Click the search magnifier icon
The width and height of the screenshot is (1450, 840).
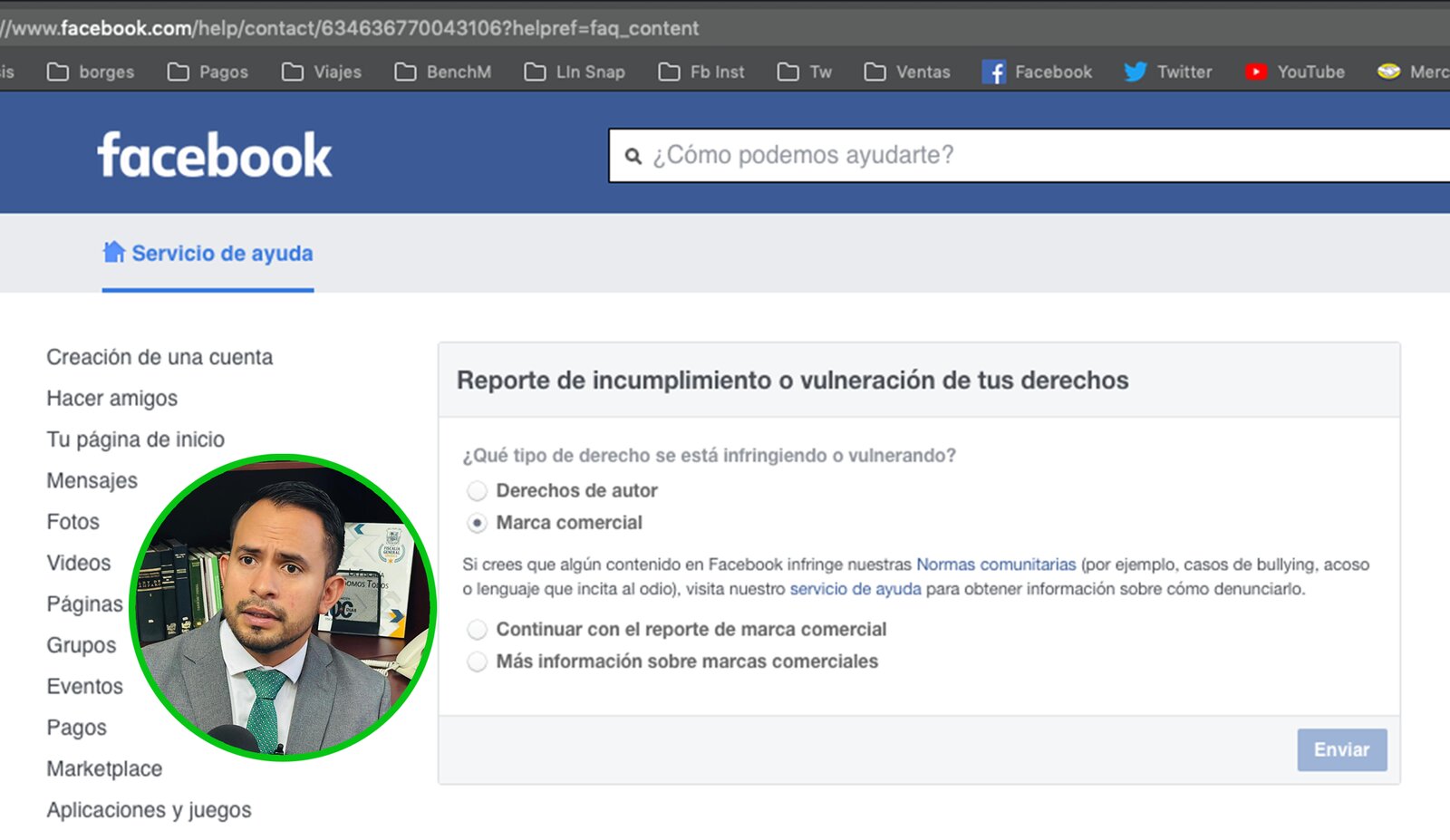[633, 156]
